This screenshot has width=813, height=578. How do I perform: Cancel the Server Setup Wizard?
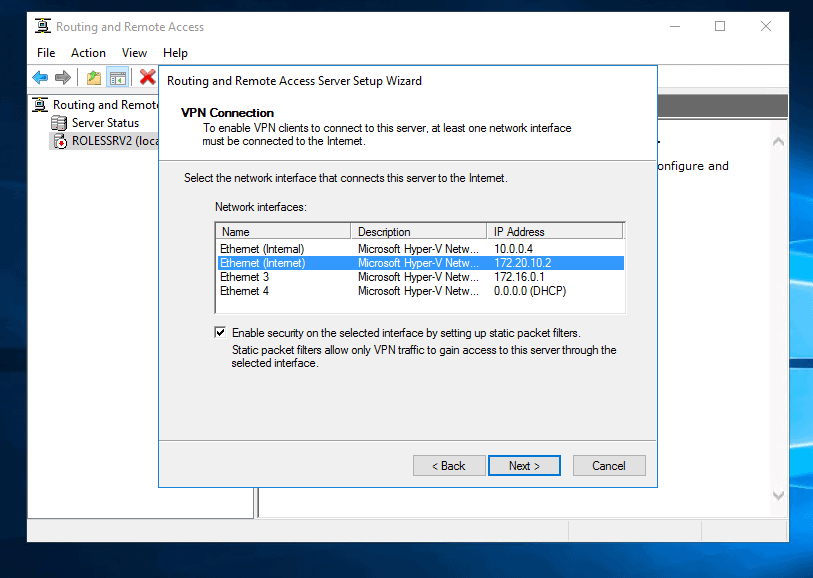click(x=608, y=466)
